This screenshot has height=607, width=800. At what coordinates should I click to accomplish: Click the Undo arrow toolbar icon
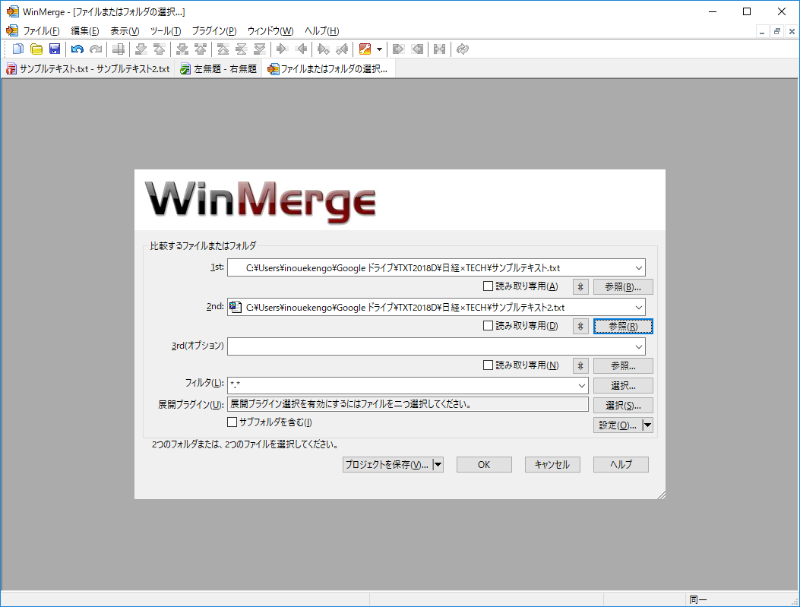click(x=77, y=49)
